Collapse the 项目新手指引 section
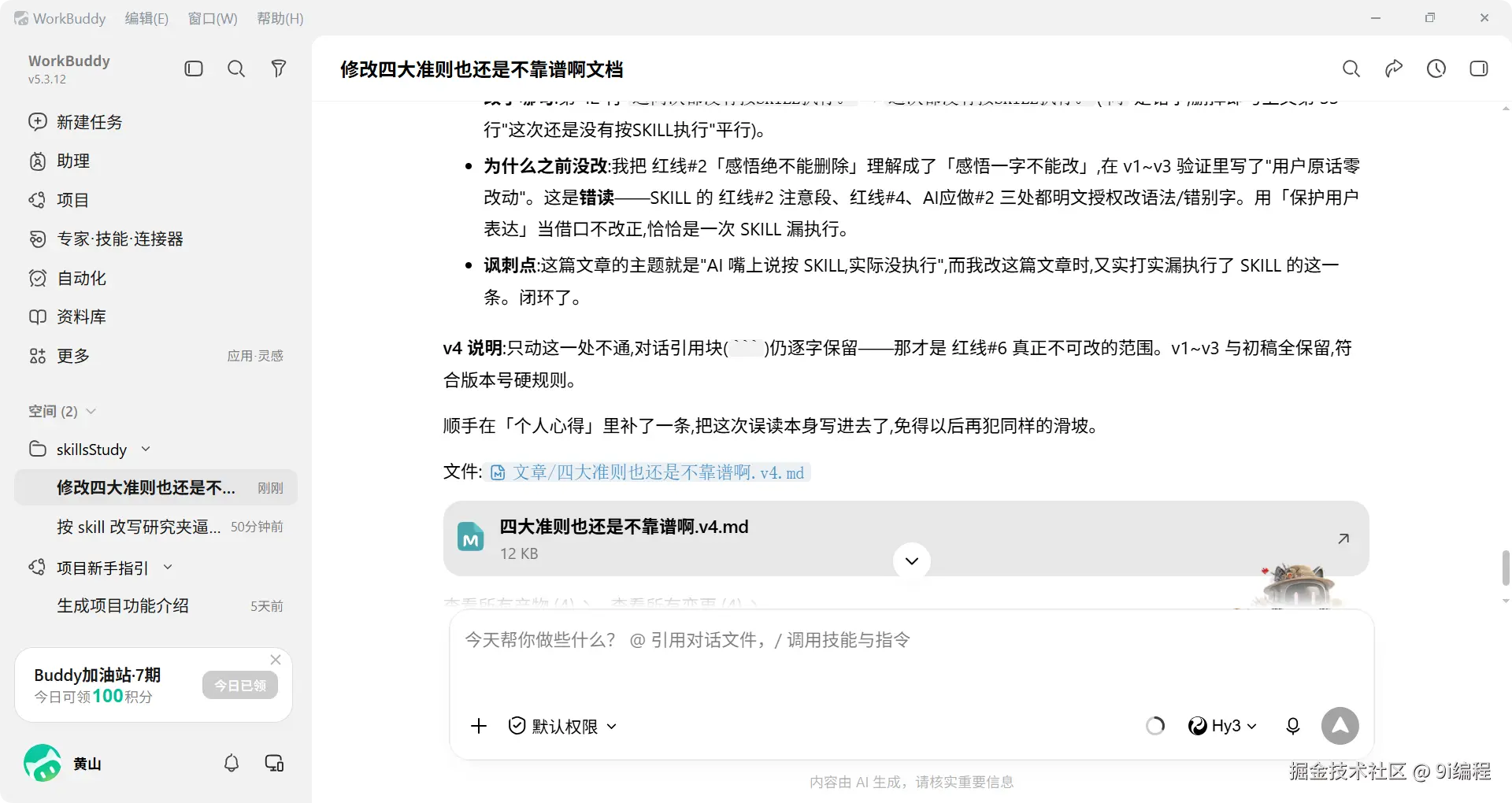The height and width of the screenshot is (803, 1512). coord(168,567)
